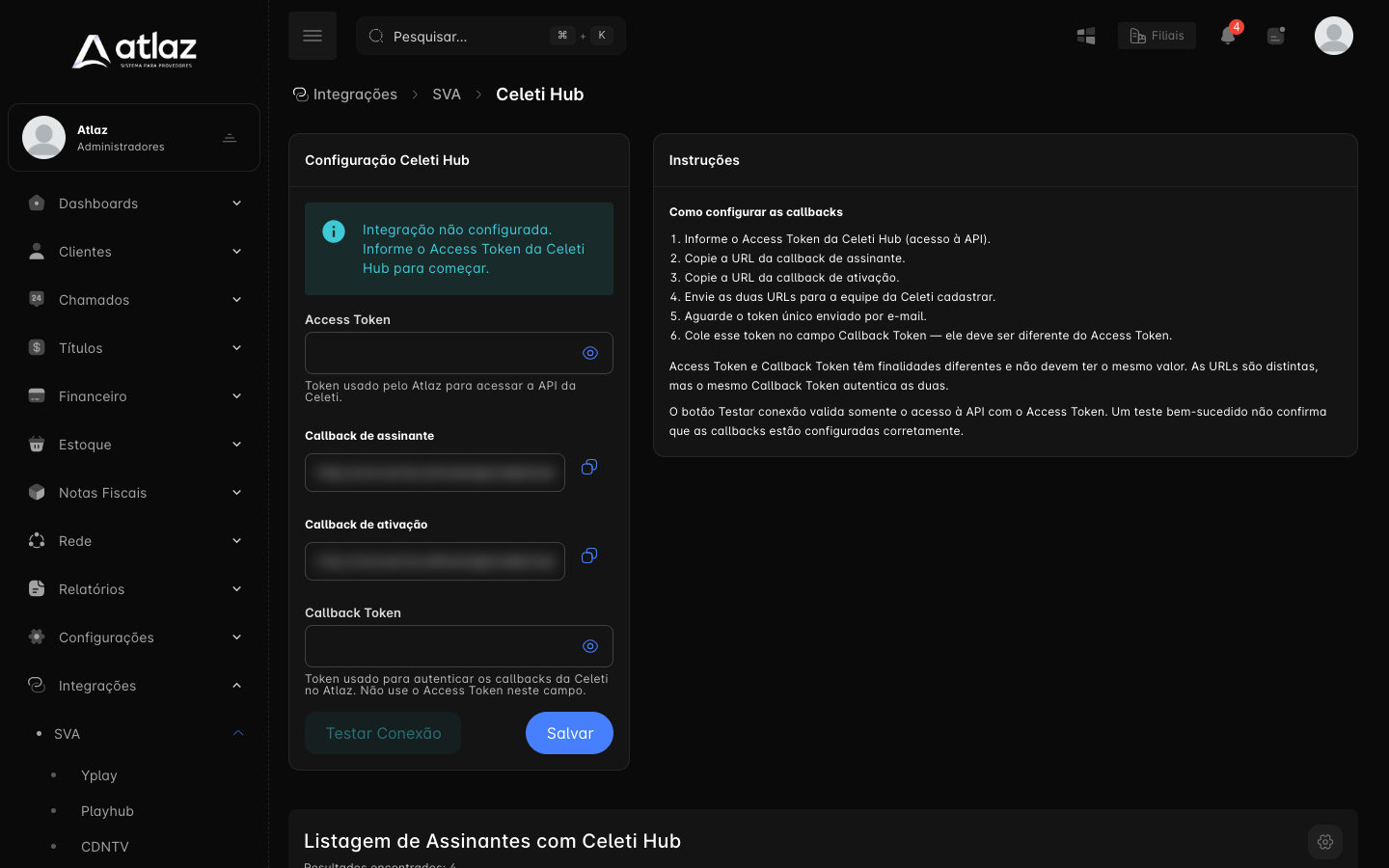Open the user avatar in top right
Viewport: 1389px width, 868px height.
(1334, 36)
